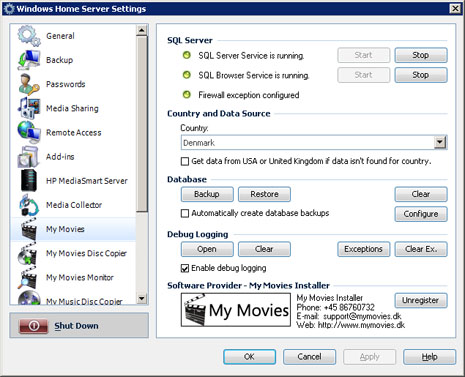Screen dimensions: 465x377
Task: Click the Firewall exception green status light
Action: tap(187, 95)
